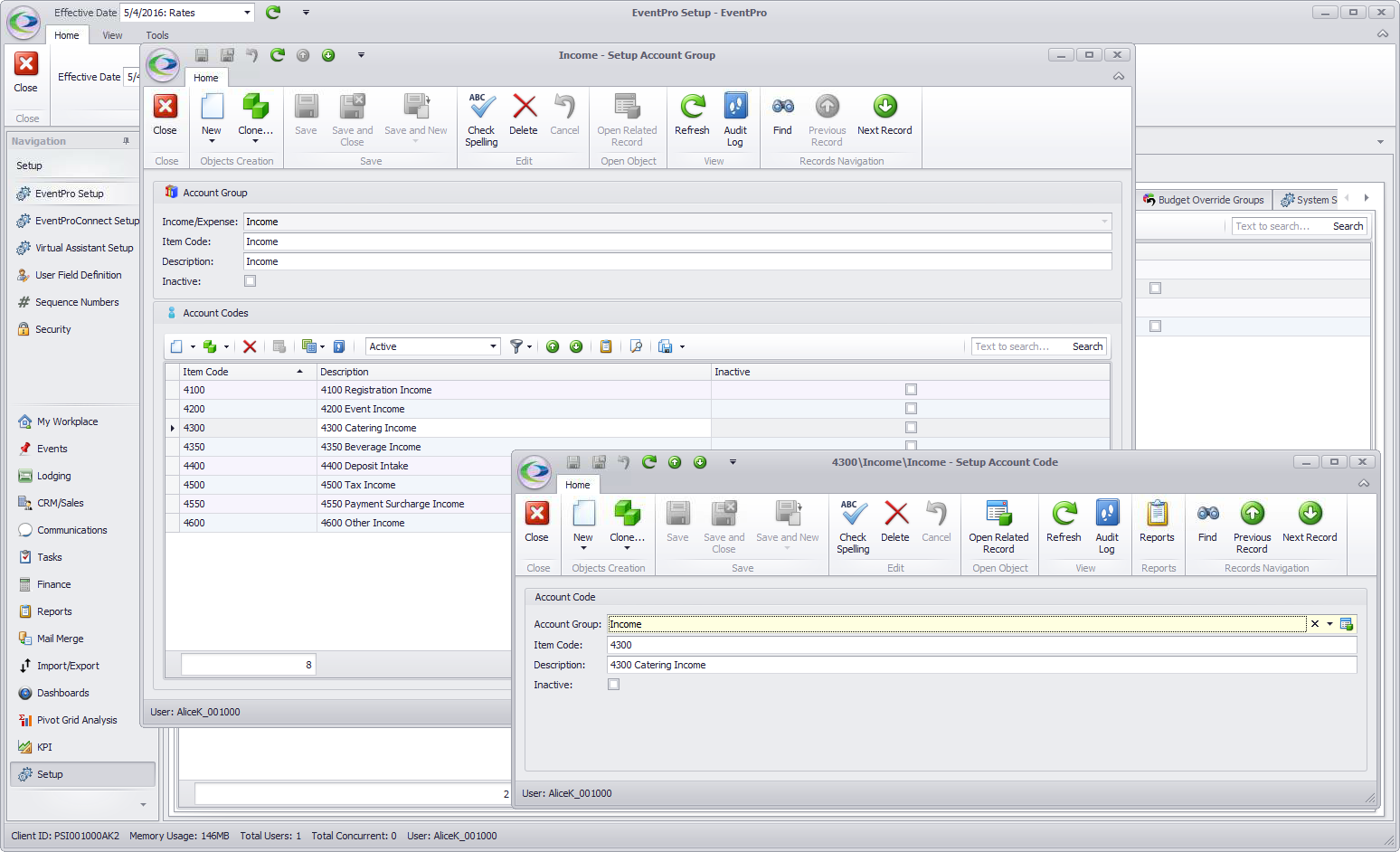
Task: Click green up arrow in Account Codes toolbar
Action: coord(553,346)
